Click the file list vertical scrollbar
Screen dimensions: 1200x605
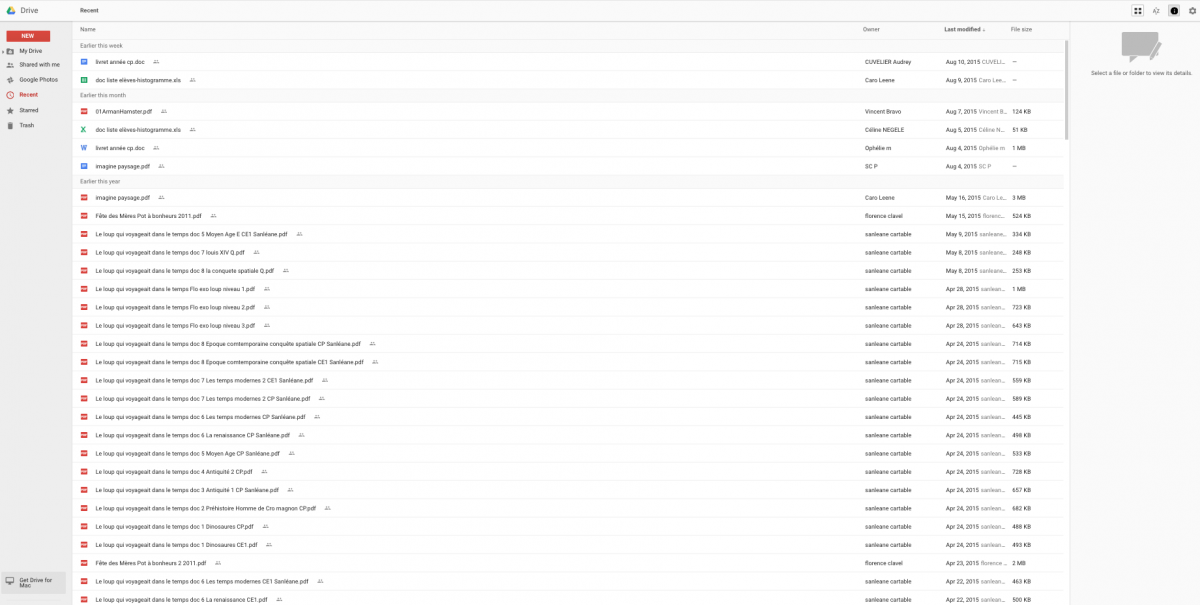coord(1065,90)
